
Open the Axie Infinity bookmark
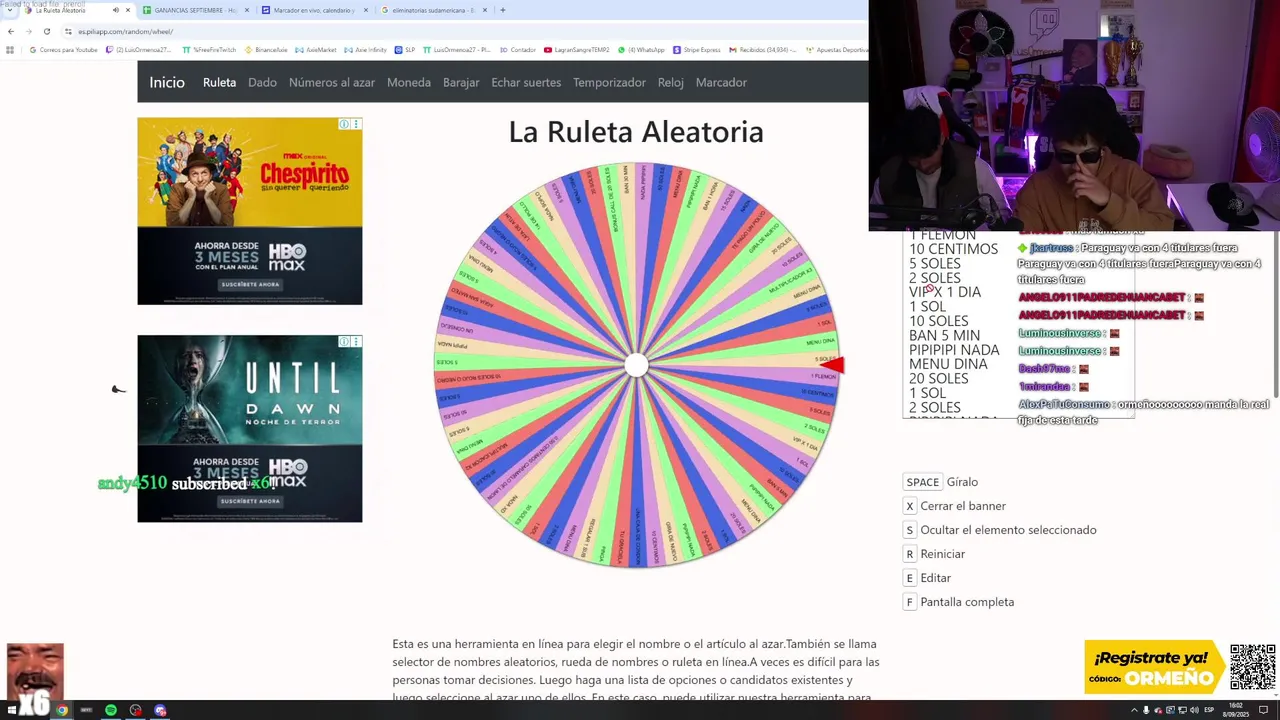[365, 50]
